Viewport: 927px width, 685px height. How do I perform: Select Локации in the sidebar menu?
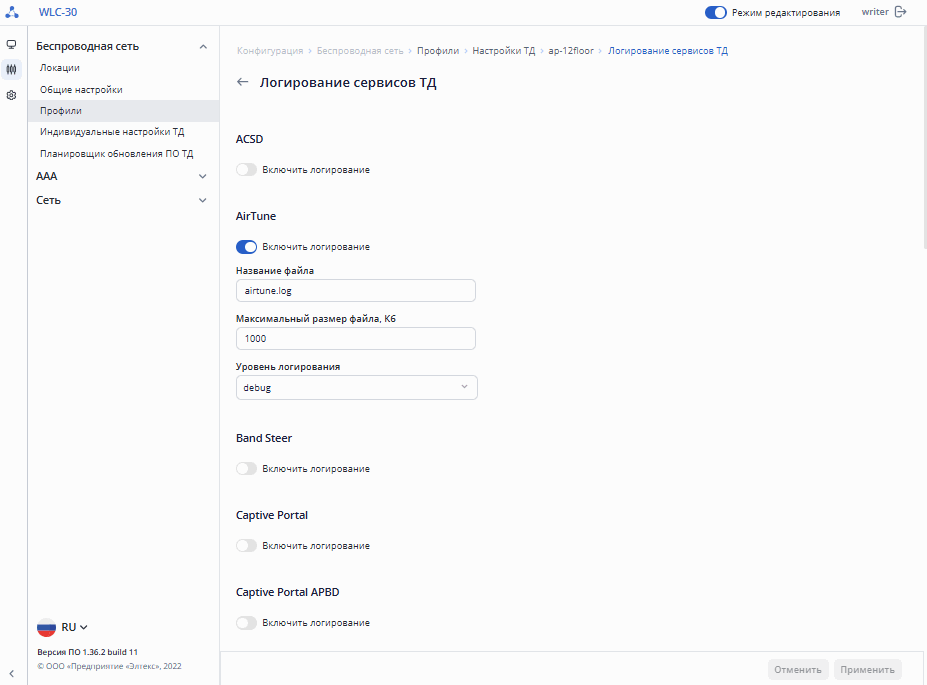[x=60, y=68]
